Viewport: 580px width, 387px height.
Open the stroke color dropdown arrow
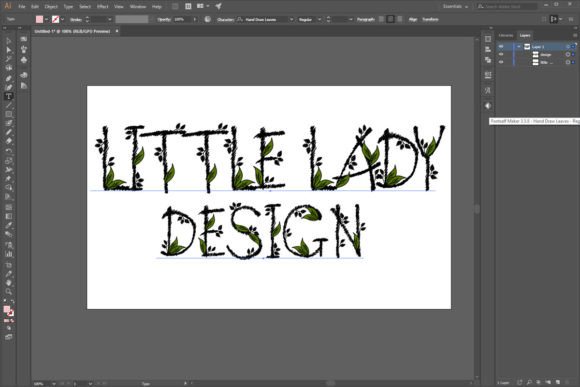click(x=62, y=19)
